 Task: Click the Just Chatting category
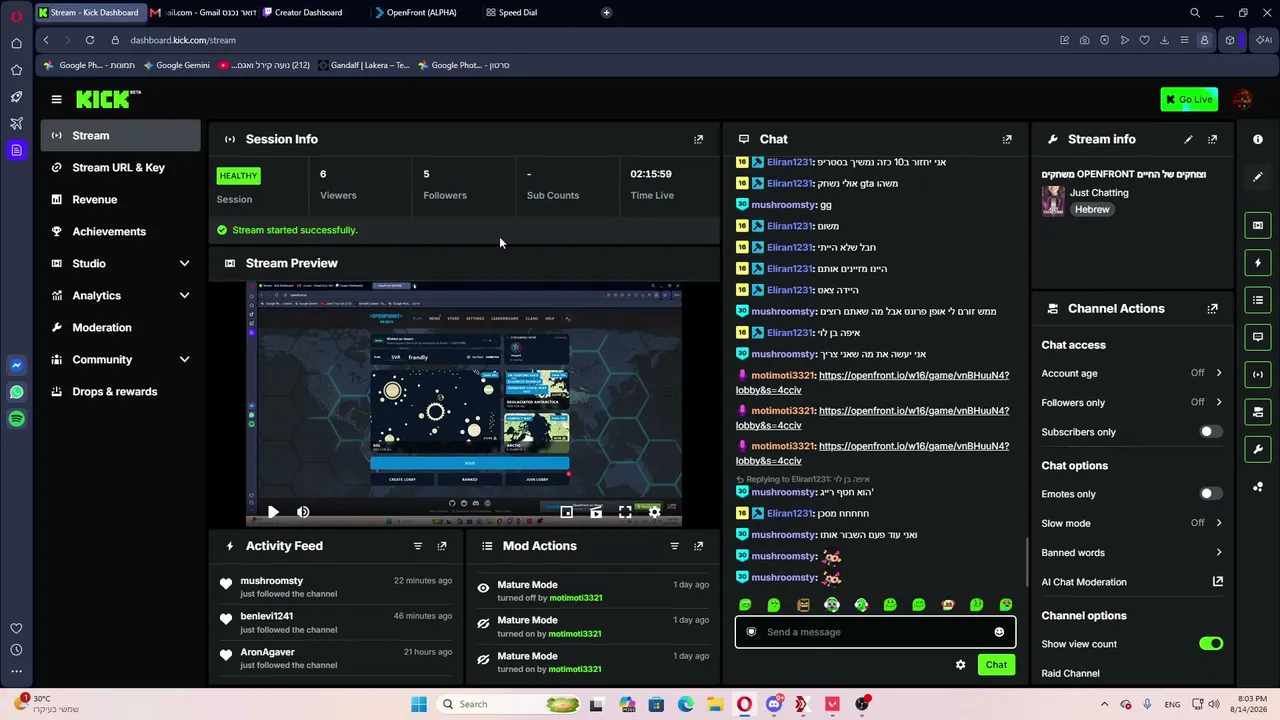pyautogui.click(x=1099, y=192)
